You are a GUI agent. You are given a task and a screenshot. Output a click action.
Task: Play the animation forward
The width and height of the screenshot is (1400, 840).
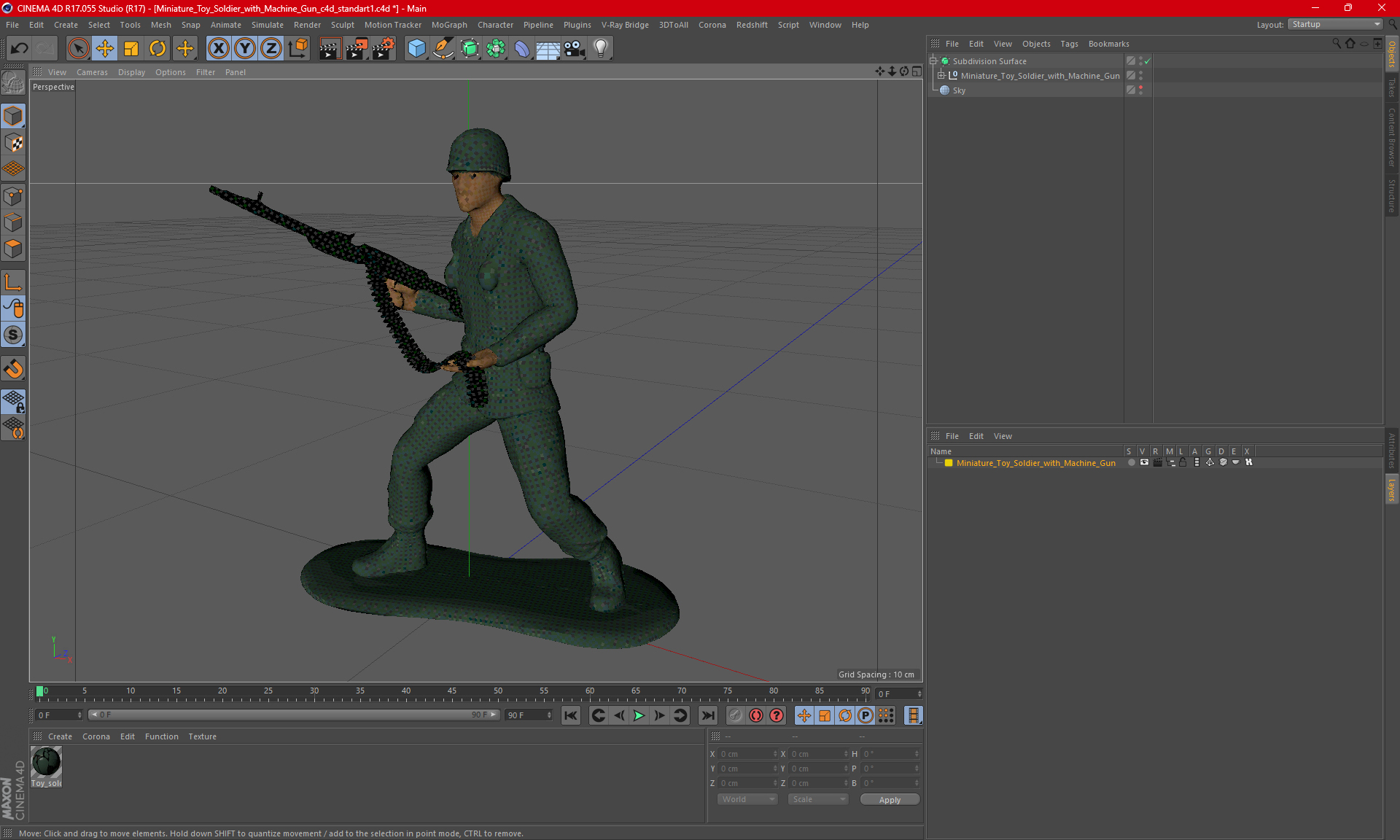pyautogui.click(x=639, y=715)
